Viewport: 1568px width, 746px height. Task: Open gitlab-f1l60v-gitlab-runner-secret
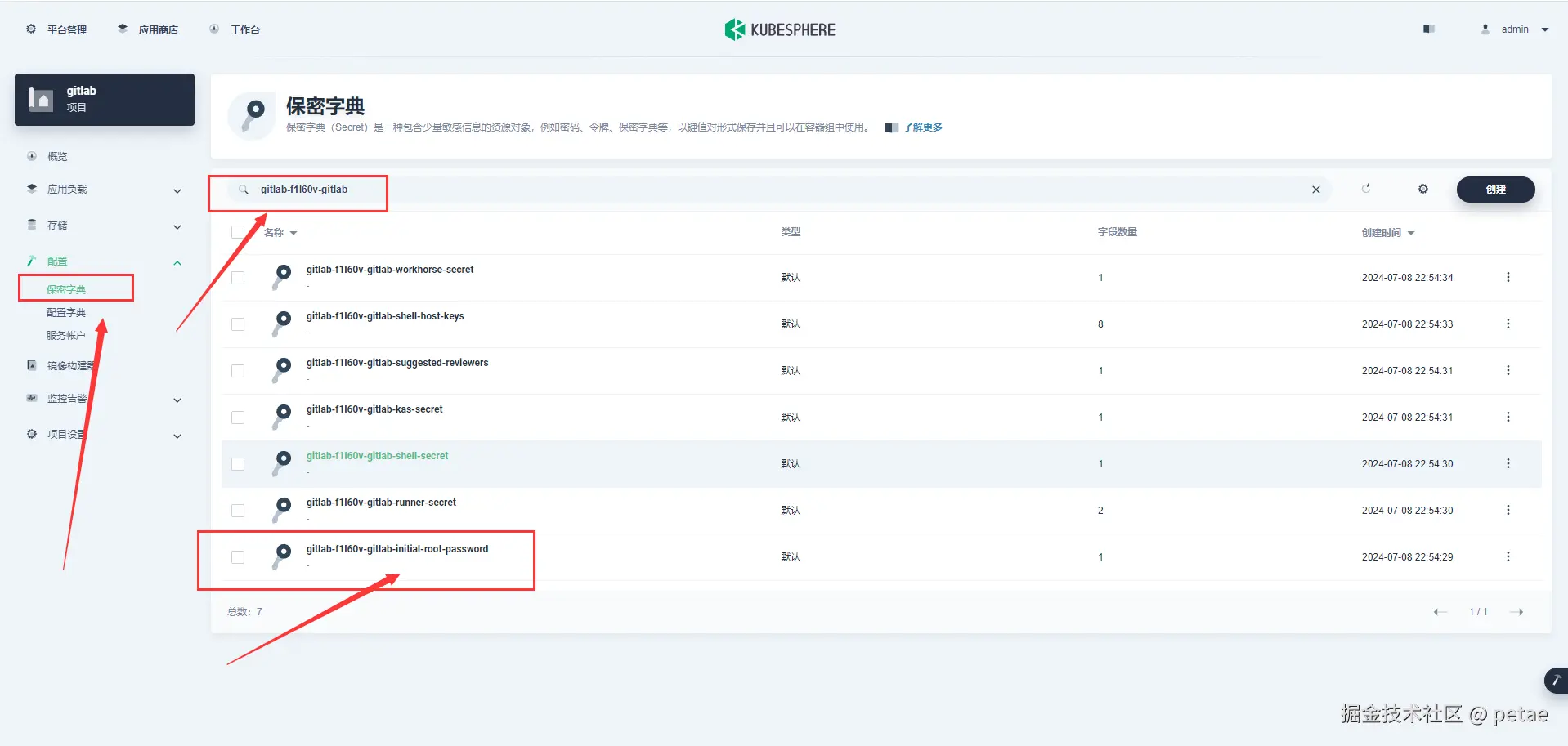click(x=381, y=503)
